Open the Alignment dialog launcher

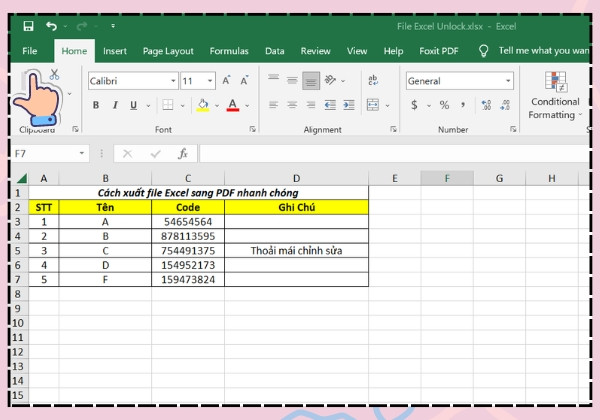[393, 129]
